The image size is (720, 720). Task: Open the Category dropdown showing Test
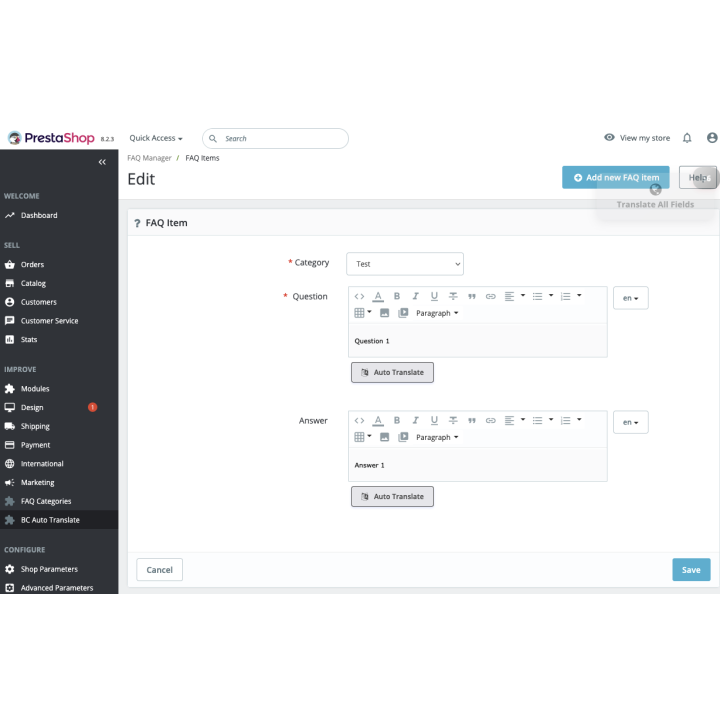pos(405,264)
